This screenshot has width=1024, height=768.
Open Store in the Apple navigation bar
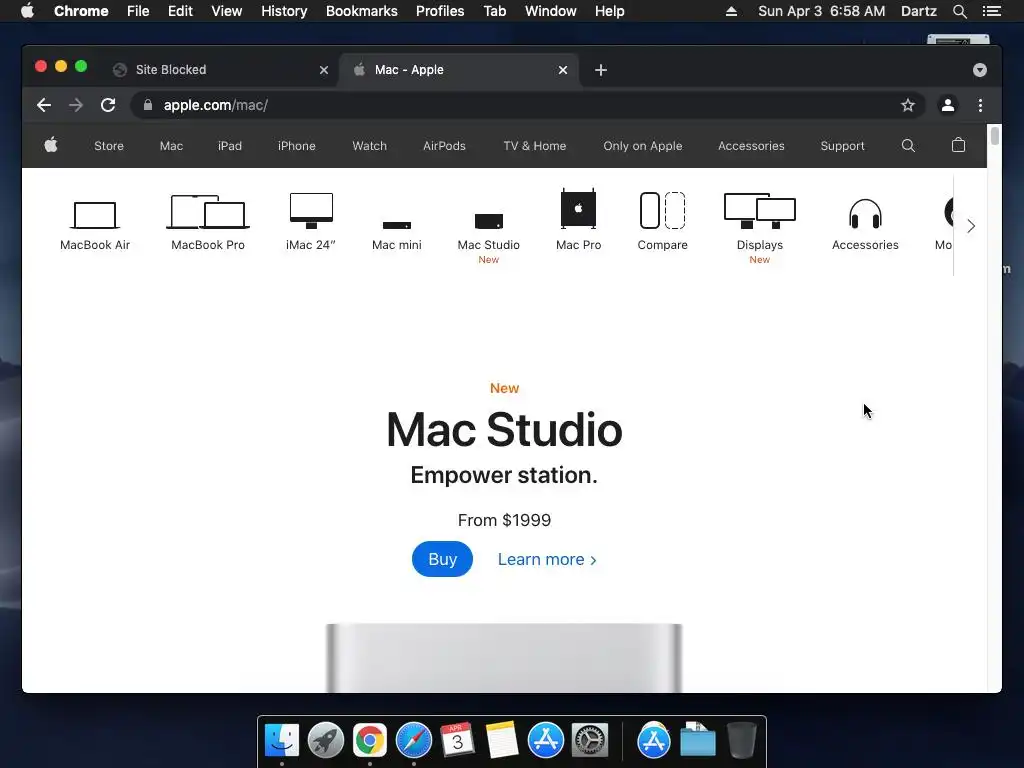[x=109, y=146]
